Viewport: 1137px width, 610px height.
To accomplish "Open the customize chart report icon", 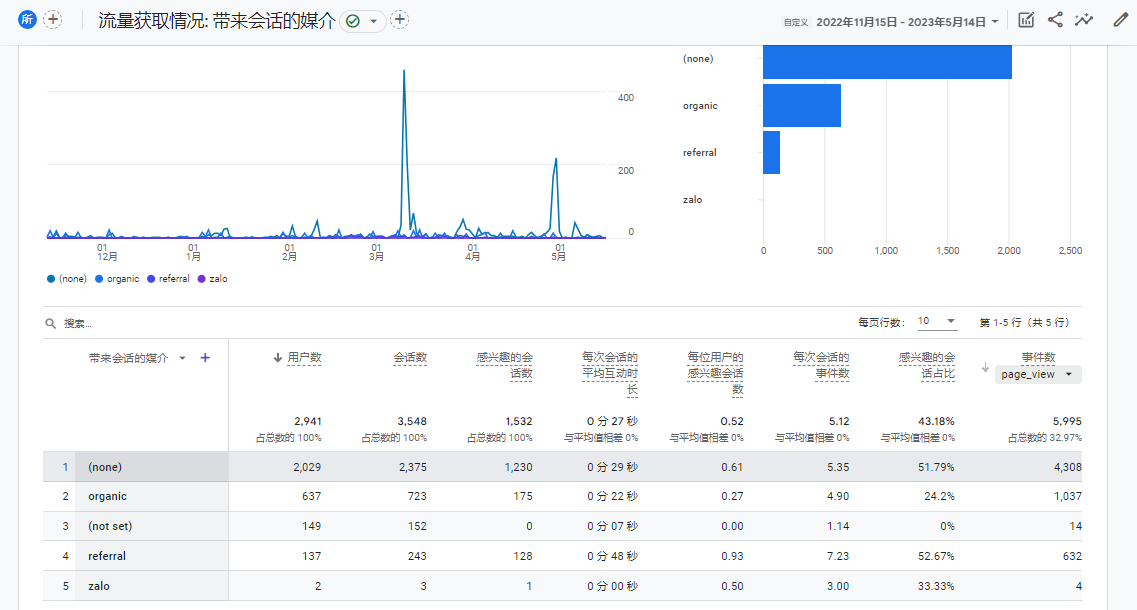I will (1025, 20).
